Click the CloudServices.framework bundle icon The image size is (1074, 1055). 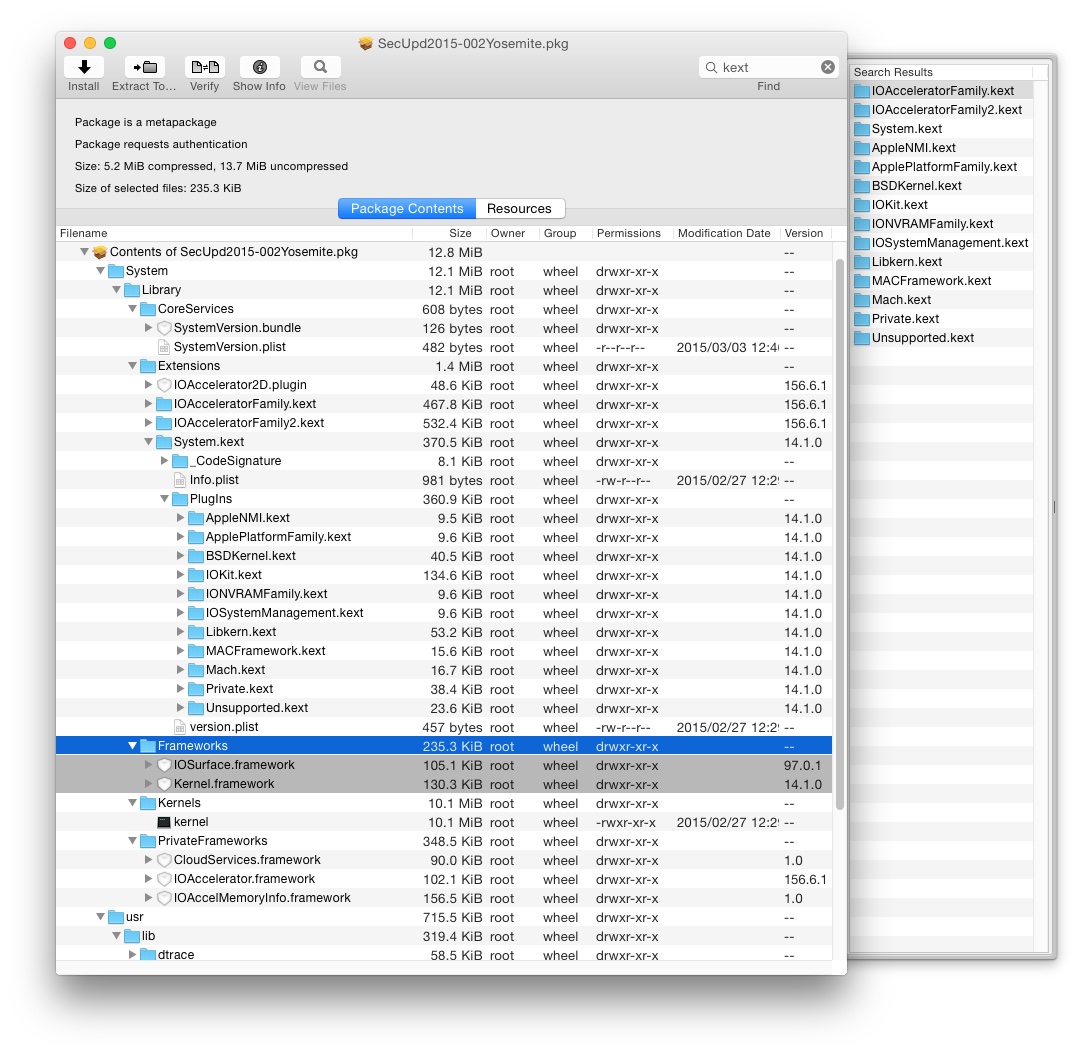[164, 860]
